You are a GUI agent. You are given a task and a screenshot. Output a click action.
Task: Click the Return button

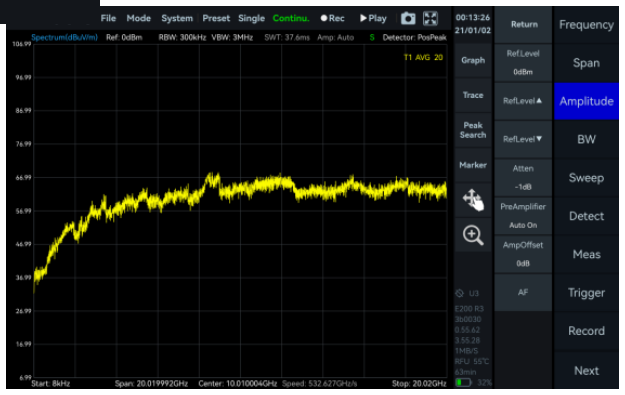pyautogui.click(x=524, y=24)
